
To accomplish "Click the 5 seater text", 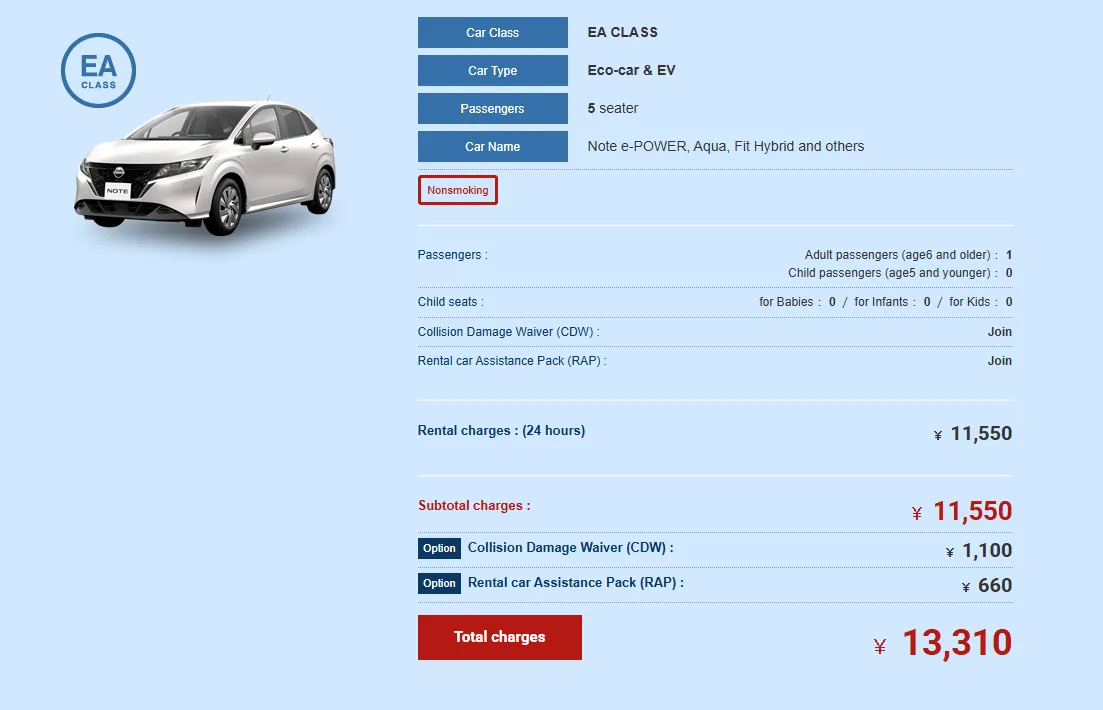I will tap(613, 108).
